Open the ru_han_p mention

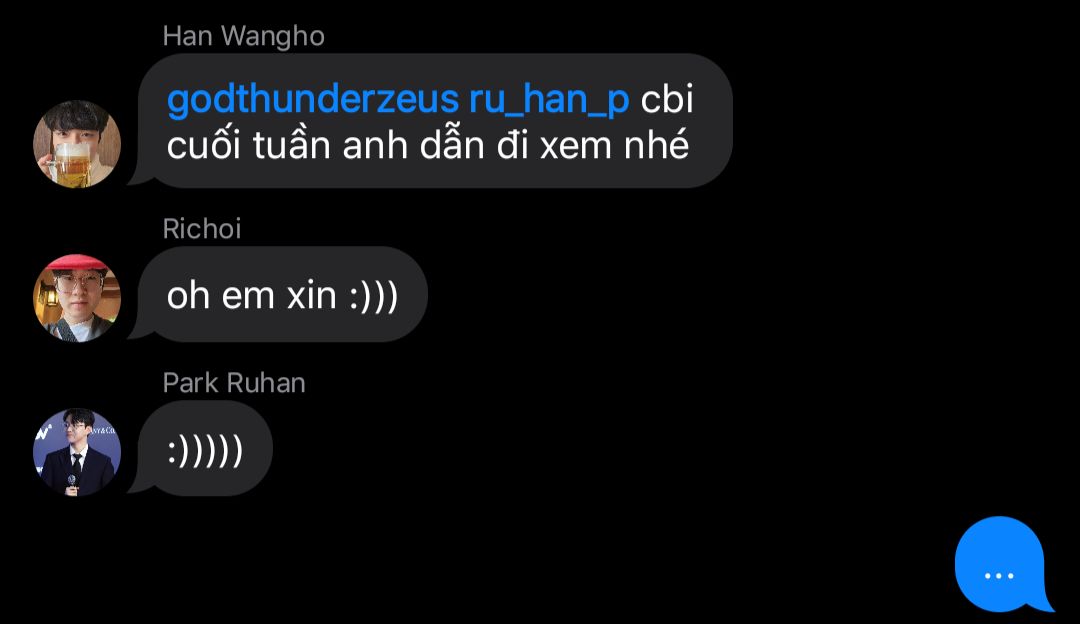549,101
